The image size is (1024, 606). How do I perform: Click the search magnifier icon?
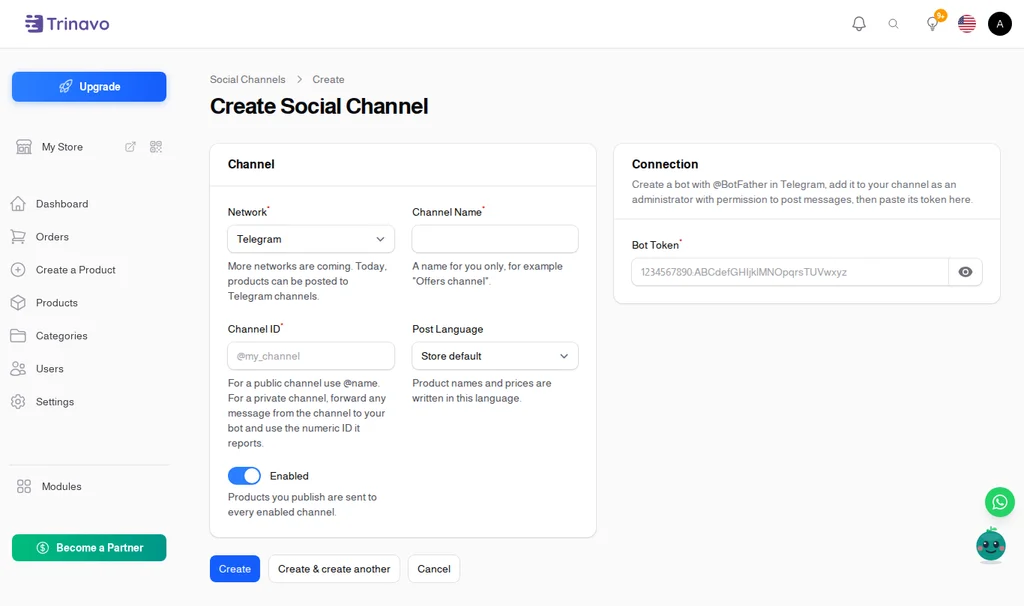click(893, 24)
